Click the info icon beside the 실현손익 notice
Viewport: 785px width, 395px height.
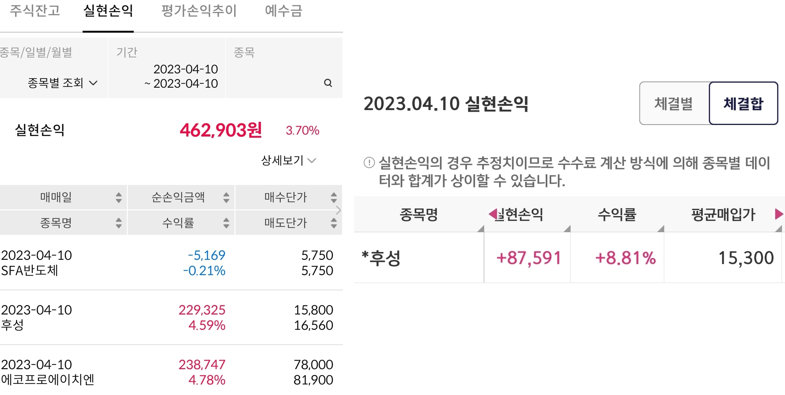click(369, 163)
